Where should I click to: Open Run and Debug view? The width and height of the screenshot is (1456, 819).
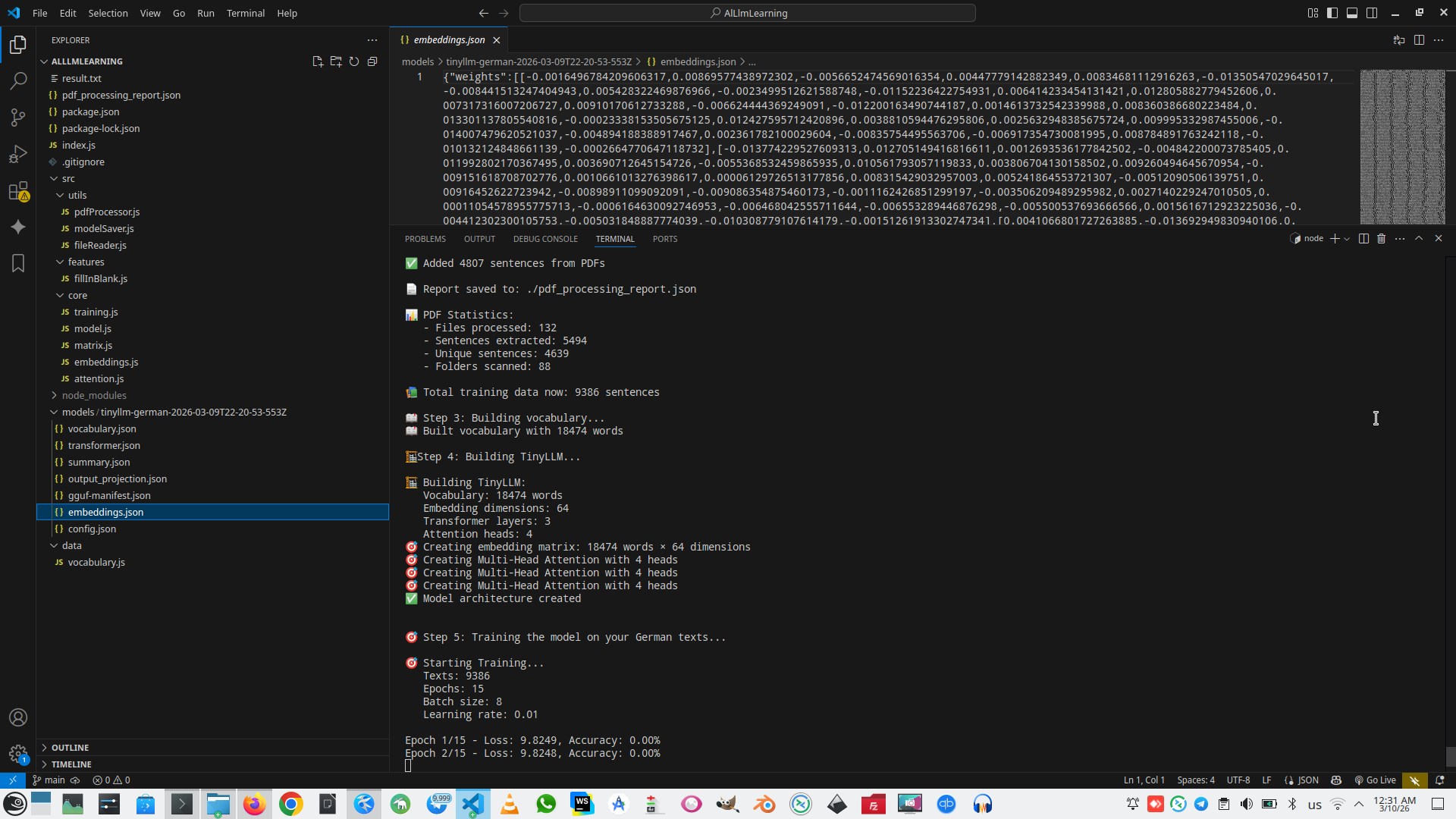pos(18,154)
